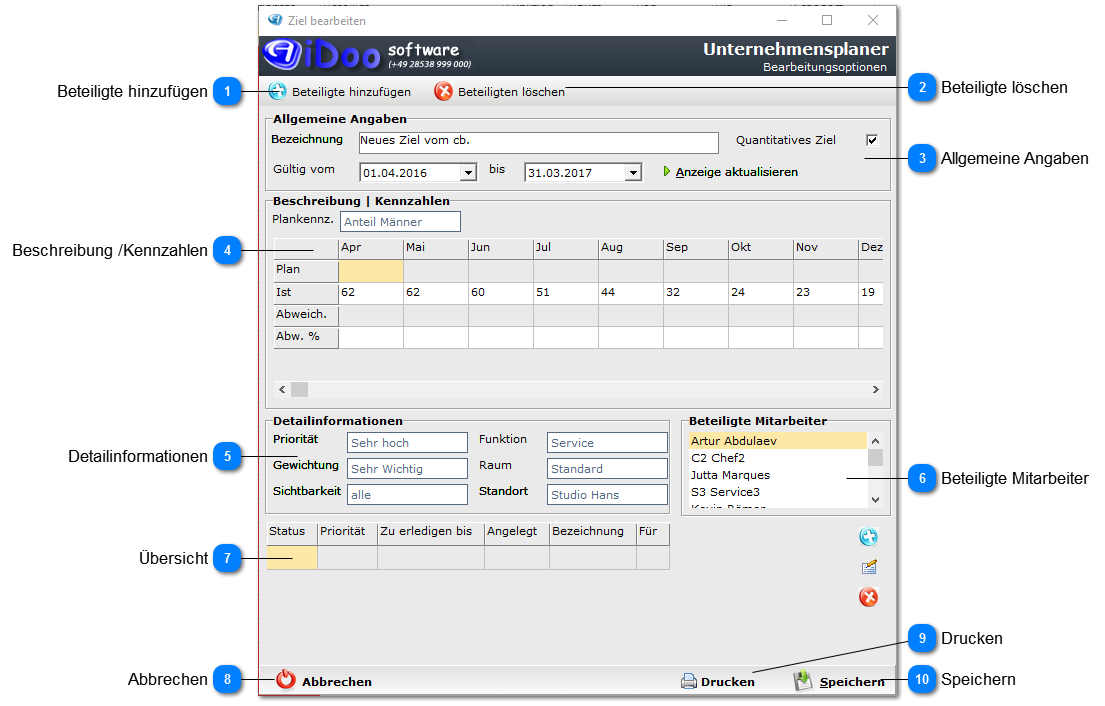Maximize the Ziel bearbeiten window
This screenshot has width=1105, height=706.
pyautogui.click(x=827, y=20)
